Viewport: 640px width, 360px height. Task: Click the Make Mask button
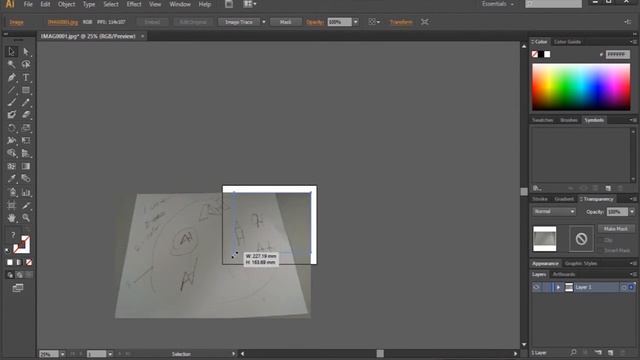click(616, 229)
